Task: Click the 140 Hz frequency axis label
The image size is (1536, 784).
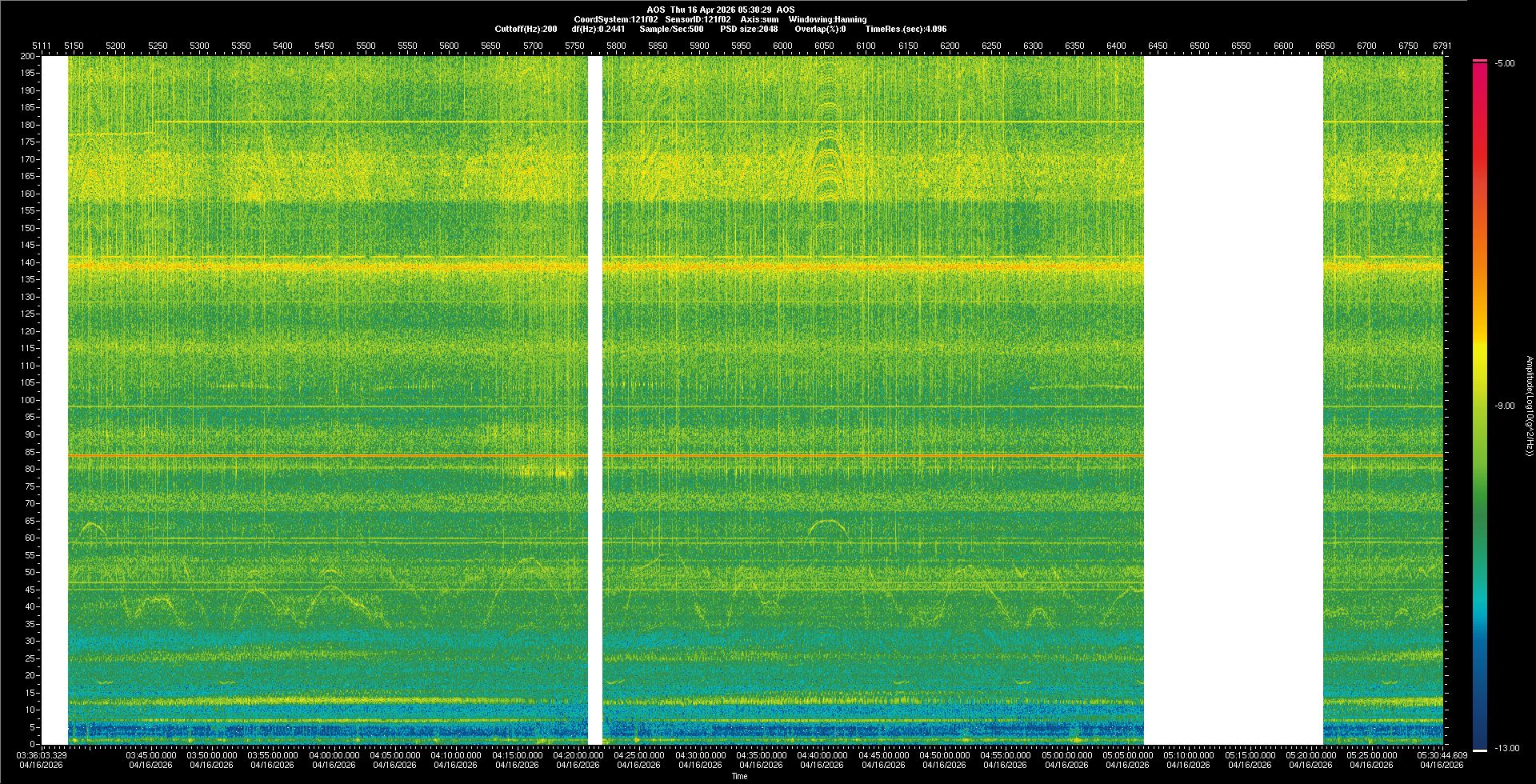Action: coord(28,262)
